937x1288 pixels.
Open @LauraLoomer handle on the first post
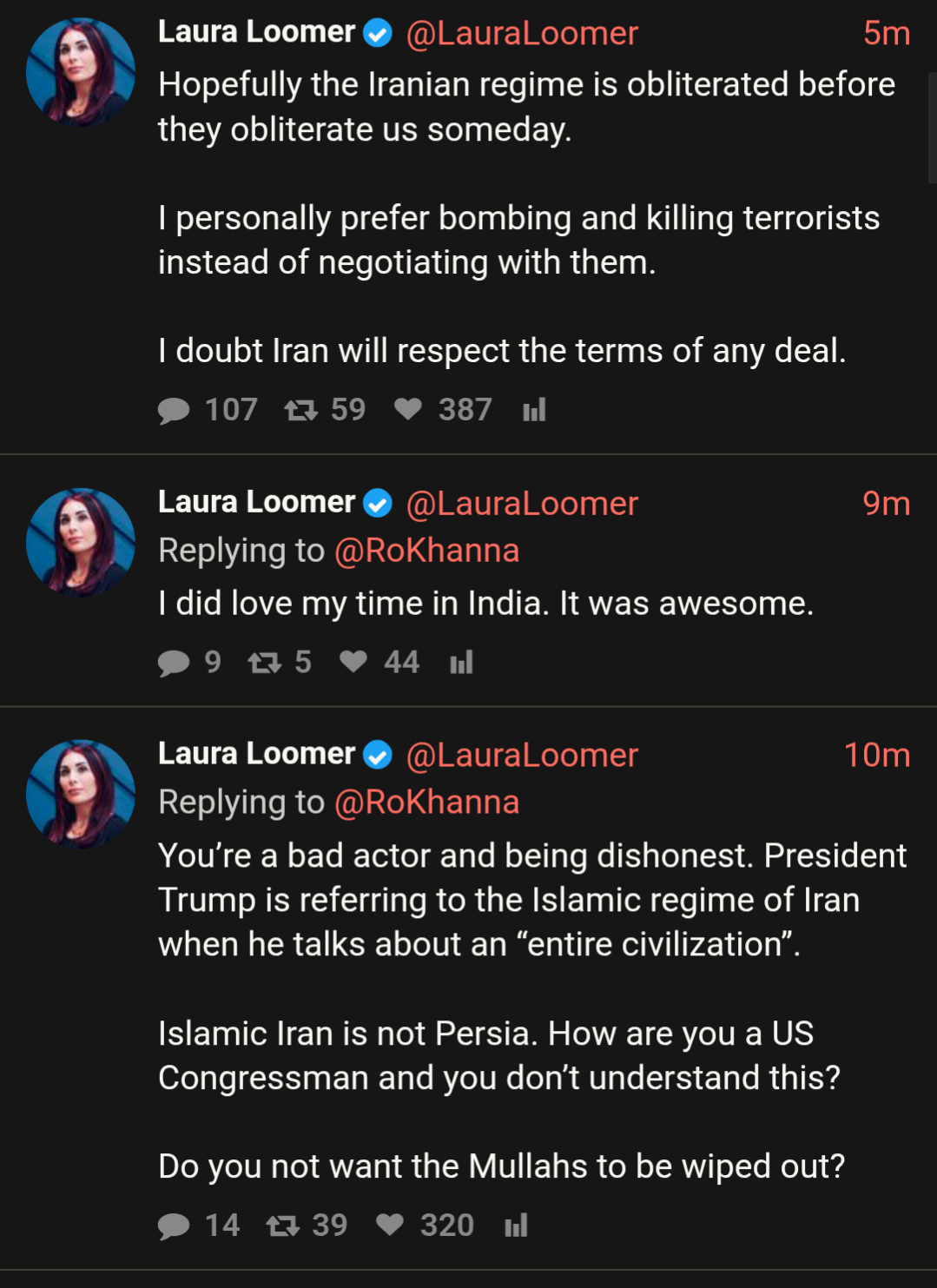522,34
